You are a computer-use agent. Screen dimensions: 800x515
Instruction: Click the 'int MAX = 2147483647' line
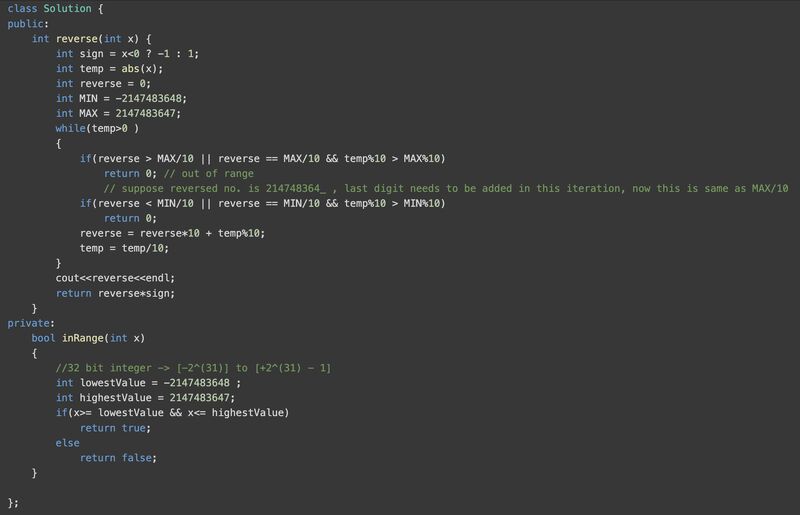point(120,114)
